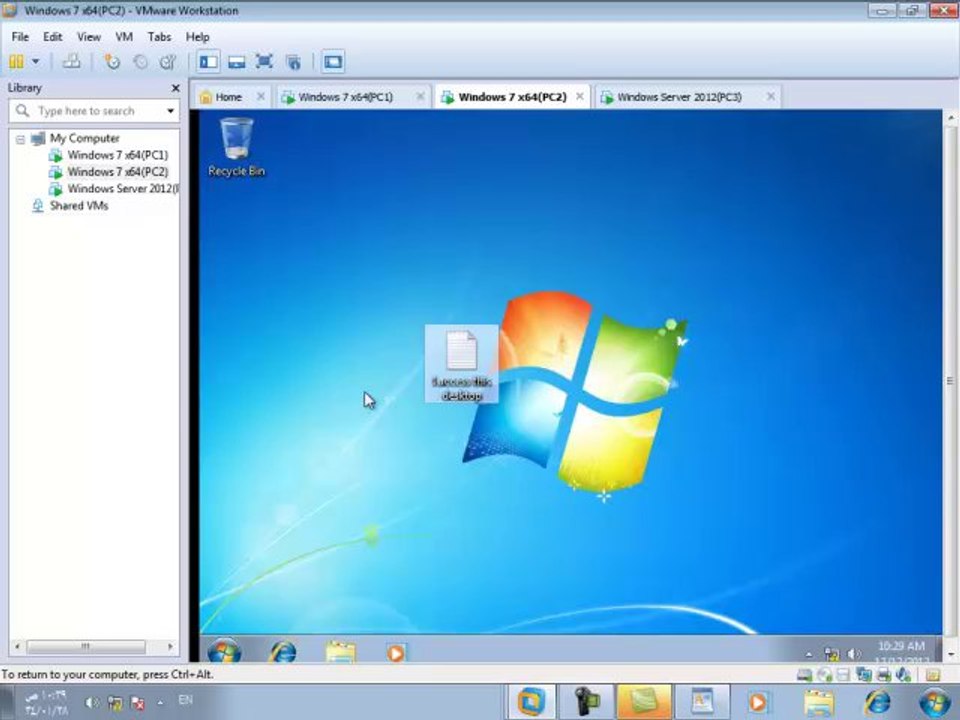Open the Snapshot Manager toolbar icon
Viewport: 960px width, 720px height.
(168, 61)
